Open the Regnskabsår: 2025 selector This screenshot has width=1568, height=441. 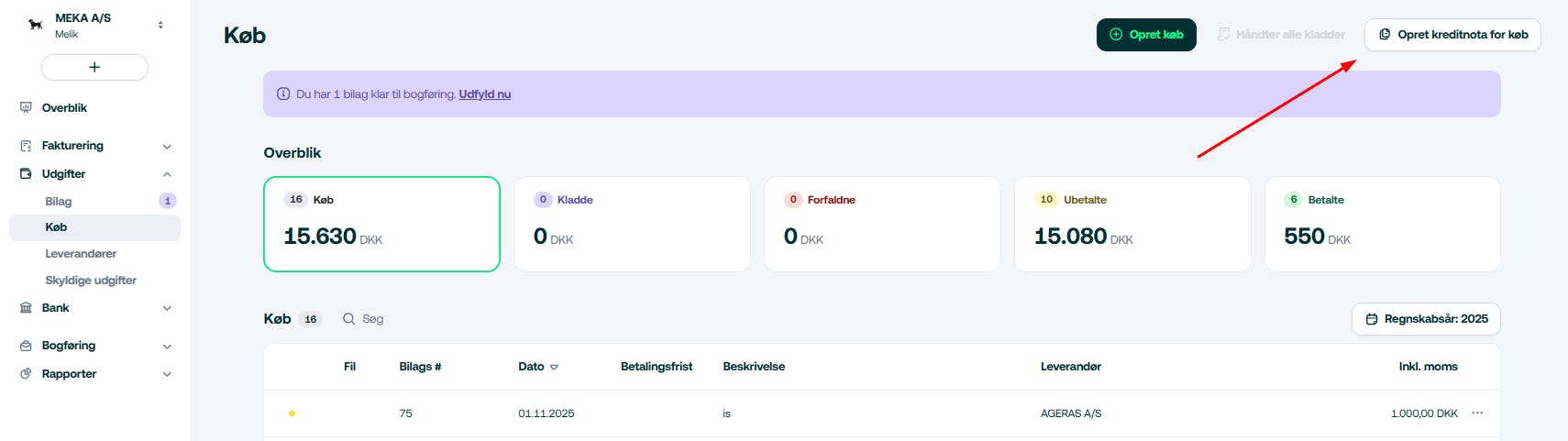pos(1426,319)
